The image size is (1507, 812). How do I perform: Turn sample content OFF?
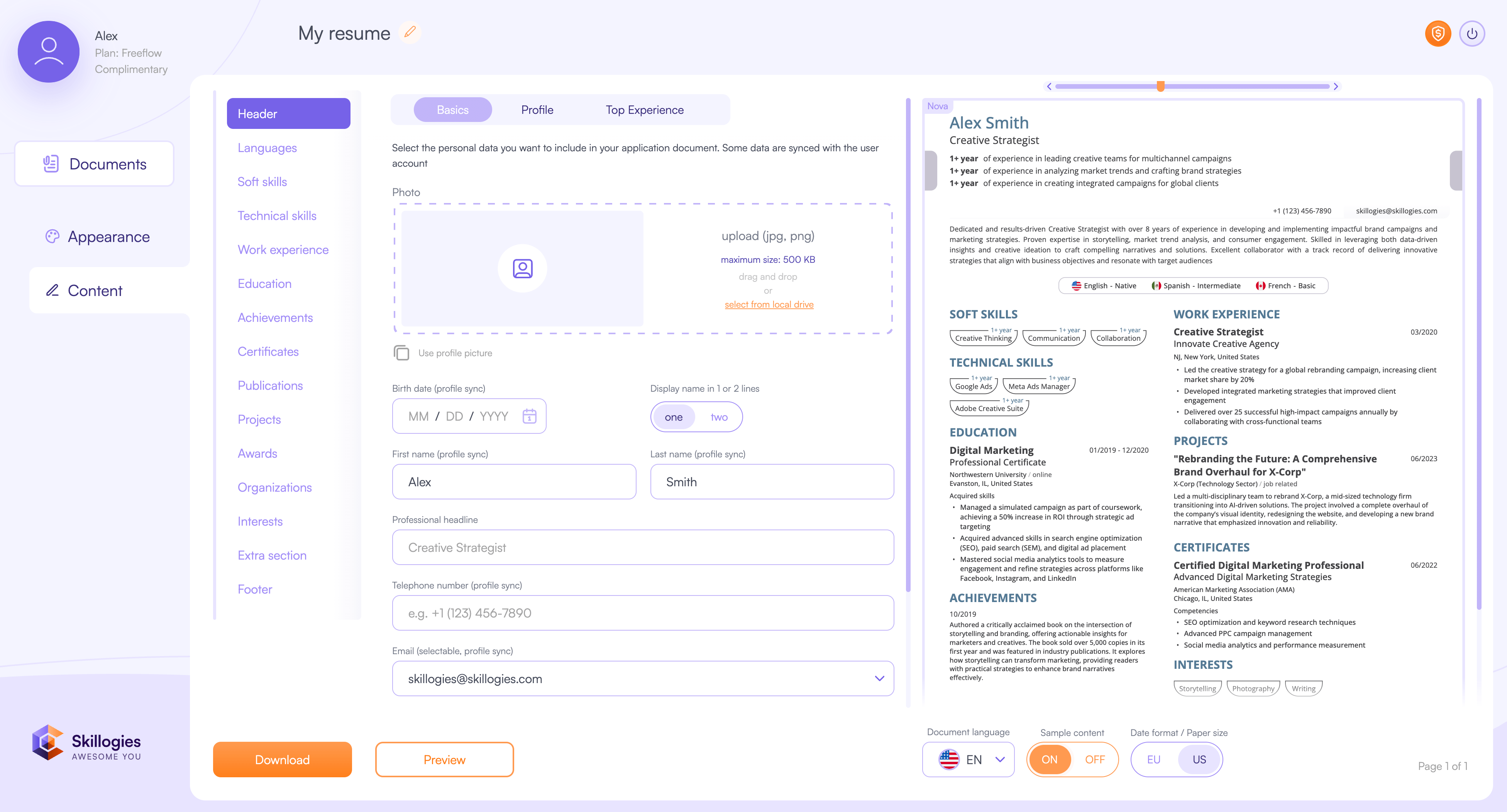[1094, 760]
